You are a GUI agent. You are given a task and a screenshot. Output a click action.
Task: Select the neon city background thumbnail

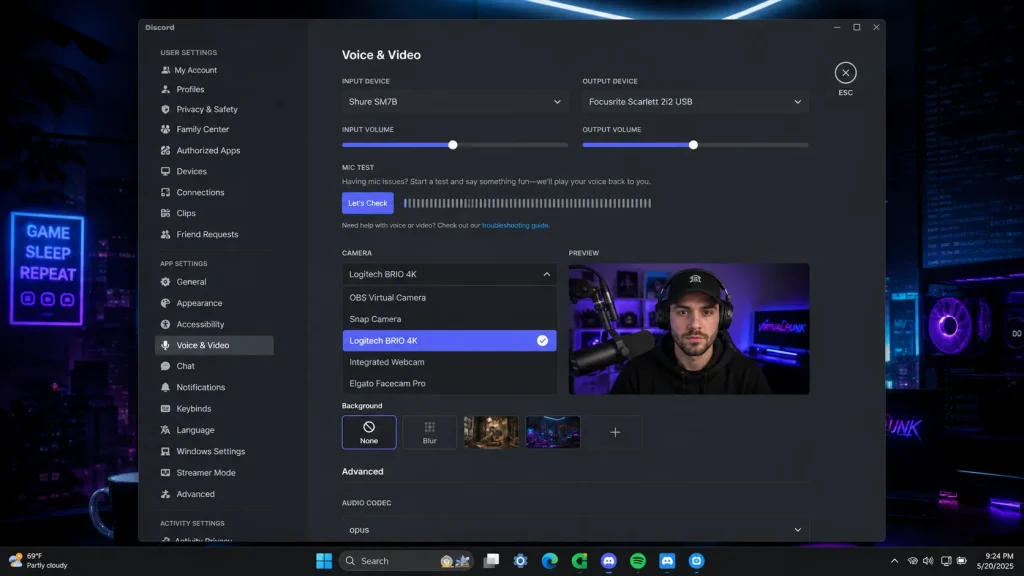coord(553,432)
